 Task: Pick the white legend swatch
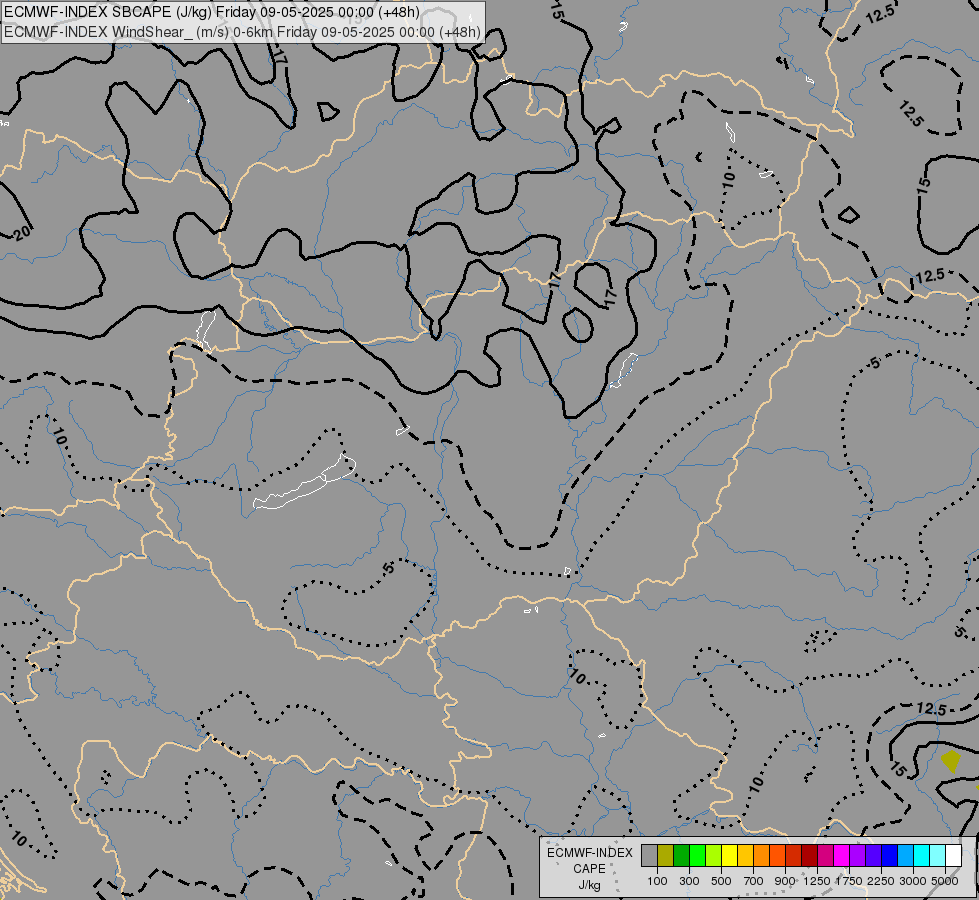954,856
